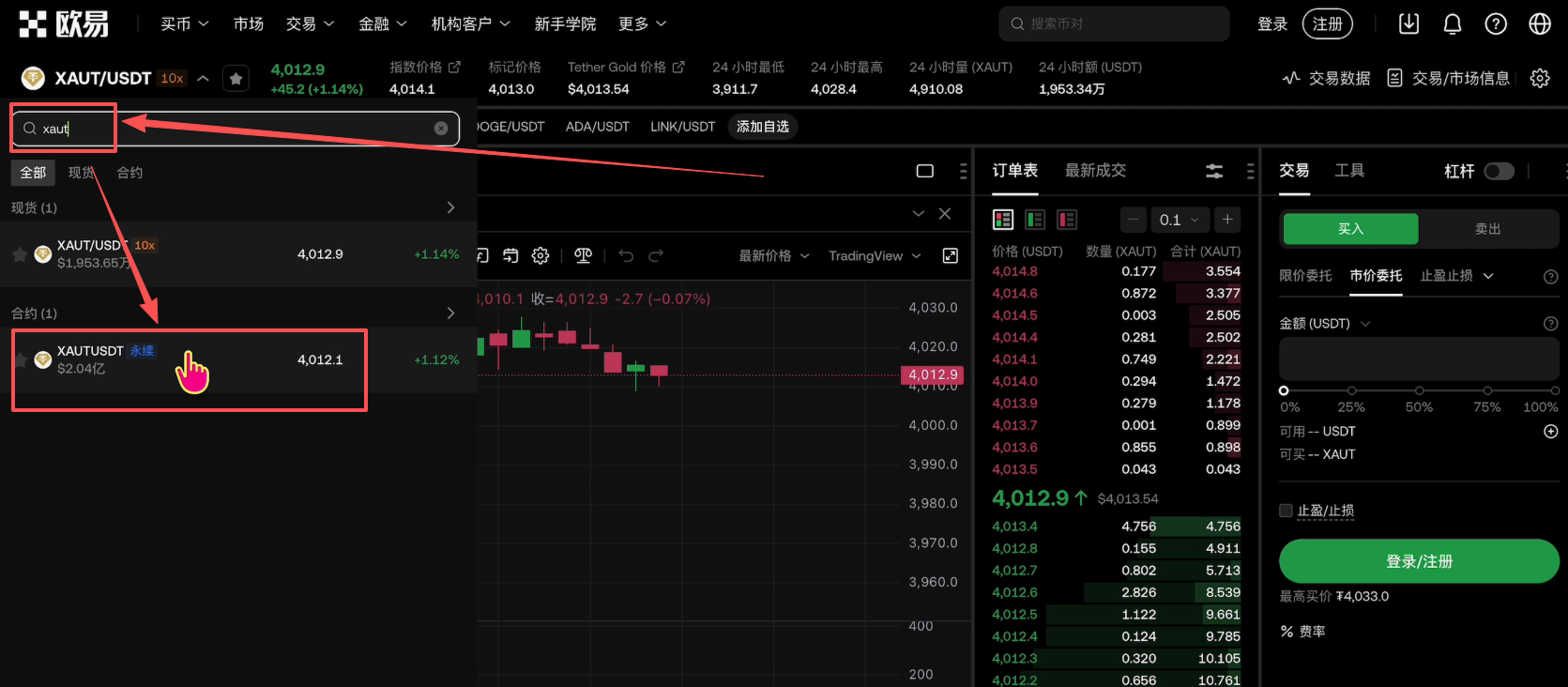Click the download app icon in header
Viewport: 1568px width, 687px height.
[1408, 23]
